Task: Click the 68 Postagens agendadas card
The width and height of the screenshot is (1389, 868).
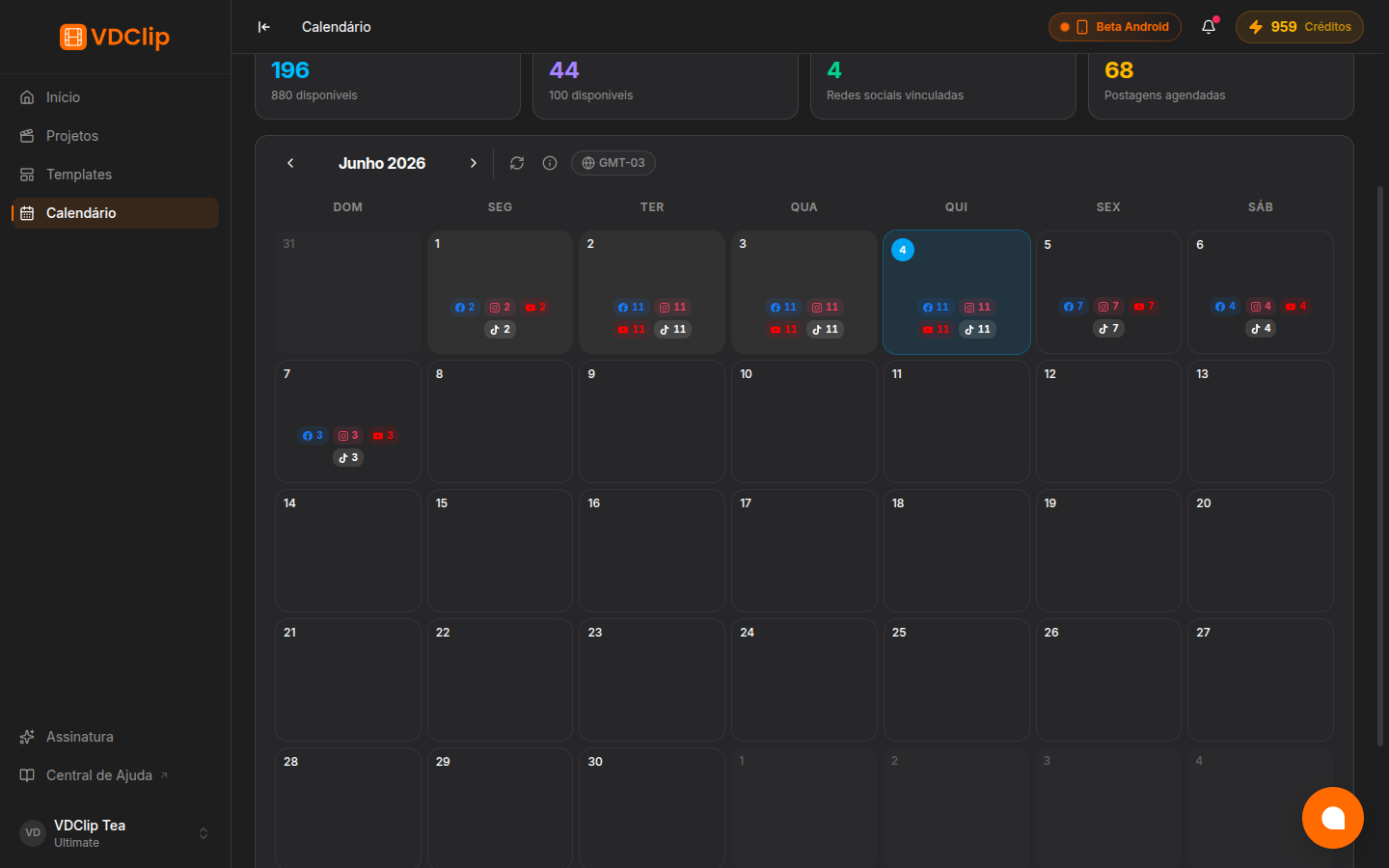Action: point(1221,86)
